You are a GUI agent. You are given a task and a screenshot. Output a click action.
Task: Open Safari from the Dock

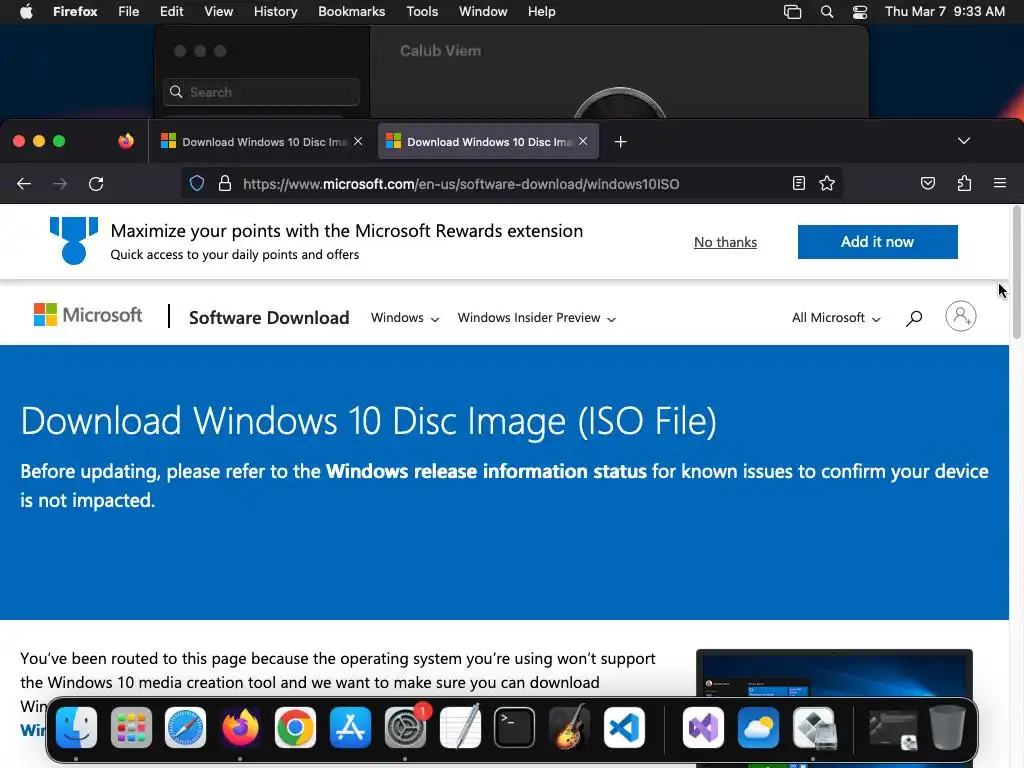click(185, 727)
